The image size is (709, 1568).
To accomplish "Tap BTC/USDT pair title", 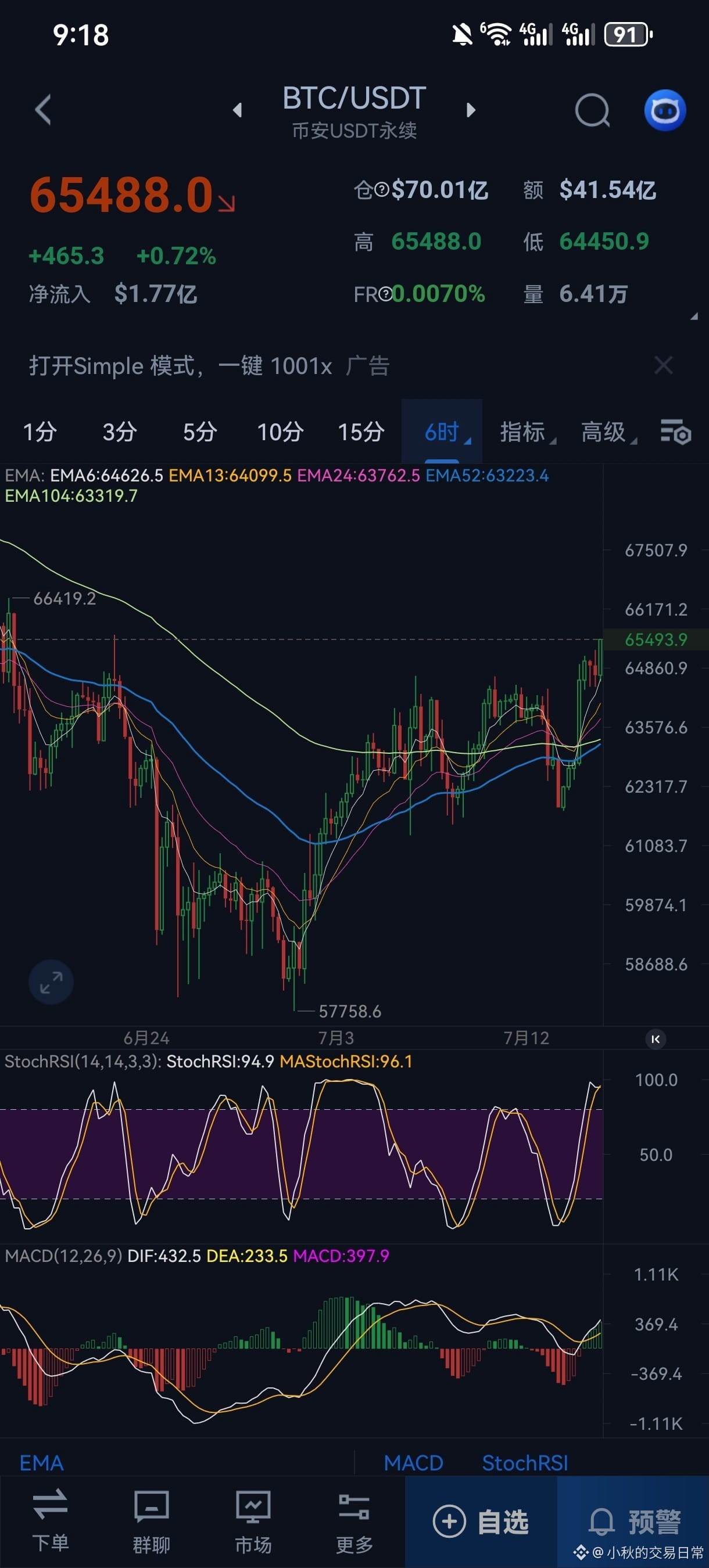I will point(354,98).
